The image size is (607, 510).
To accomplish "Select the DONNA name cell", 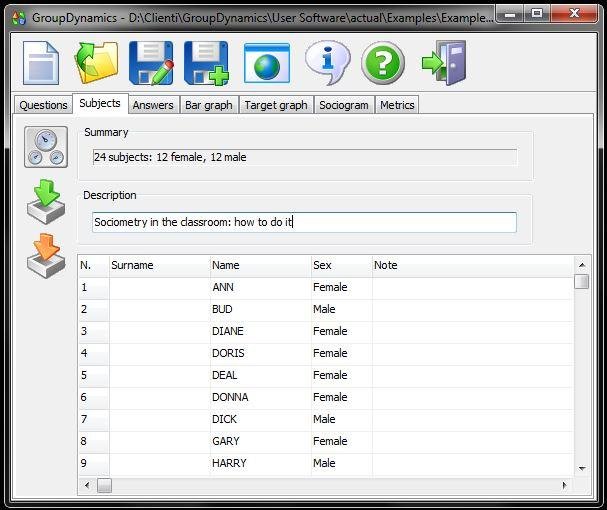I will (x=261, y=397).
